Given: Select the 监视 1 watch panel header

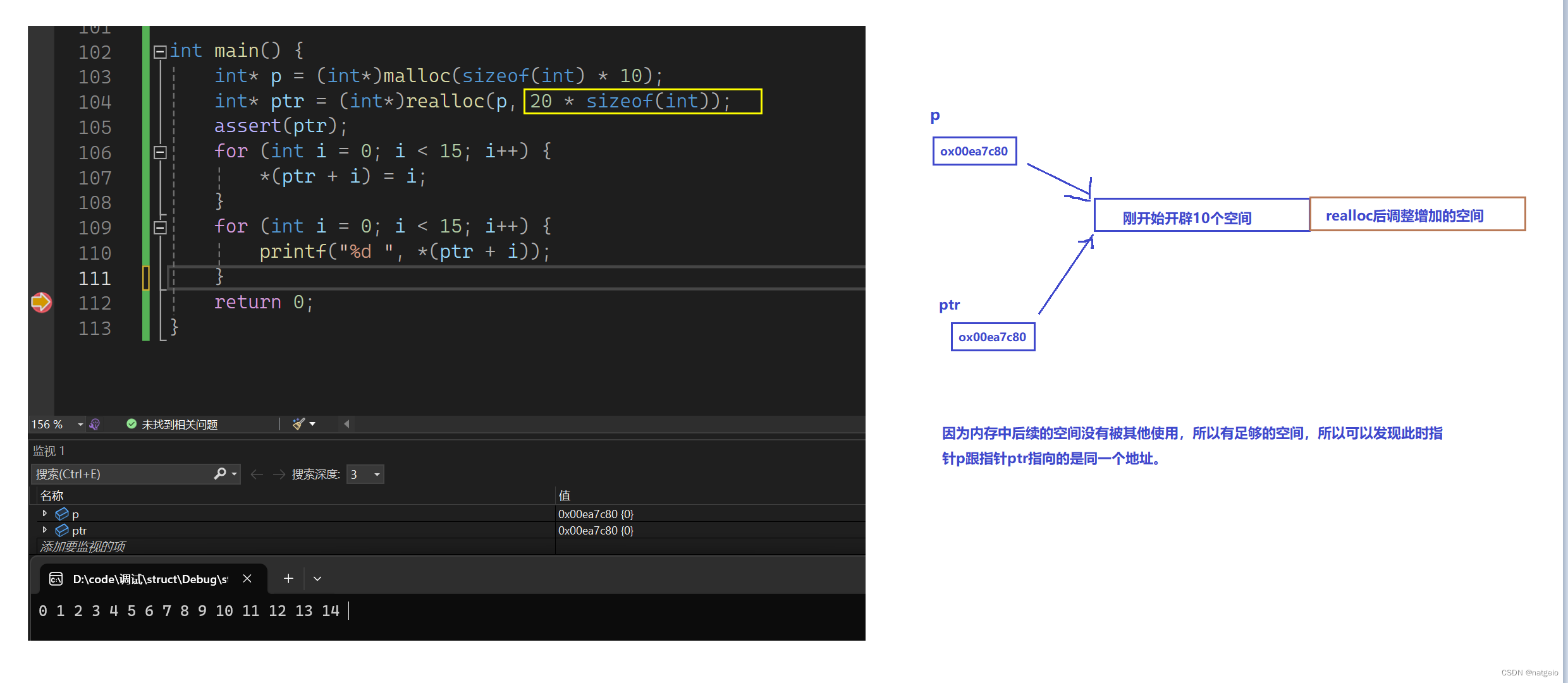Looking at the screenshot, I should point(49,450).
